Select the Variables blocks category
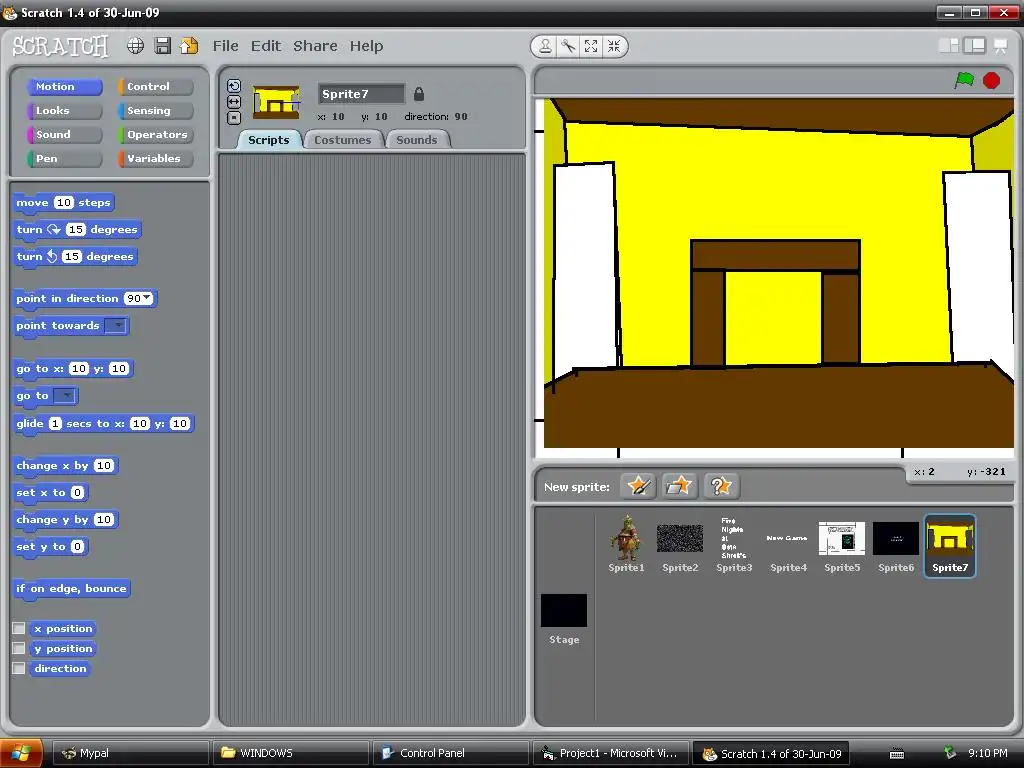The image size is (1024, 768). pyautogui.click(x=155, y=159)
